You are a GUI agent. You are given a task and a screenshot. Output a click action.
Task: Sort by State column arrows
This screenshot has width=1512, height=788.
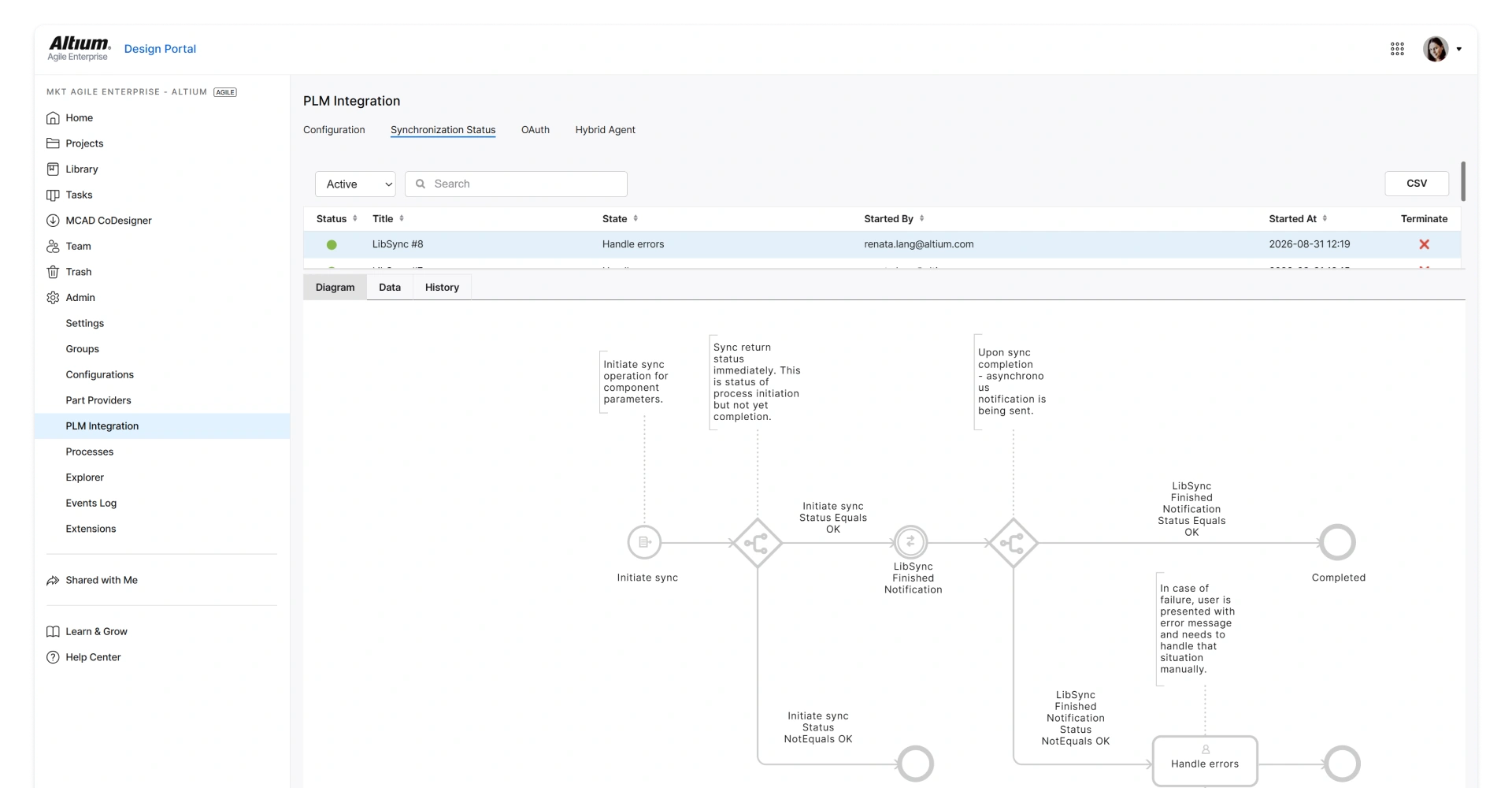[636, 218]
